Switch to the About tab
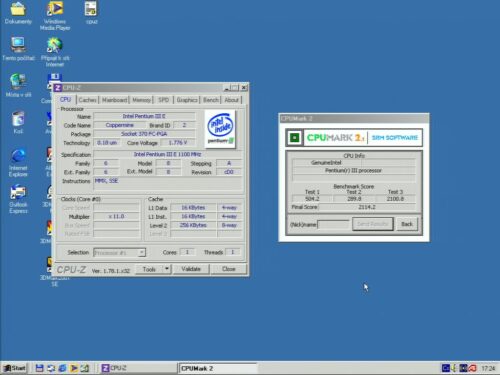 coord(231,100)
